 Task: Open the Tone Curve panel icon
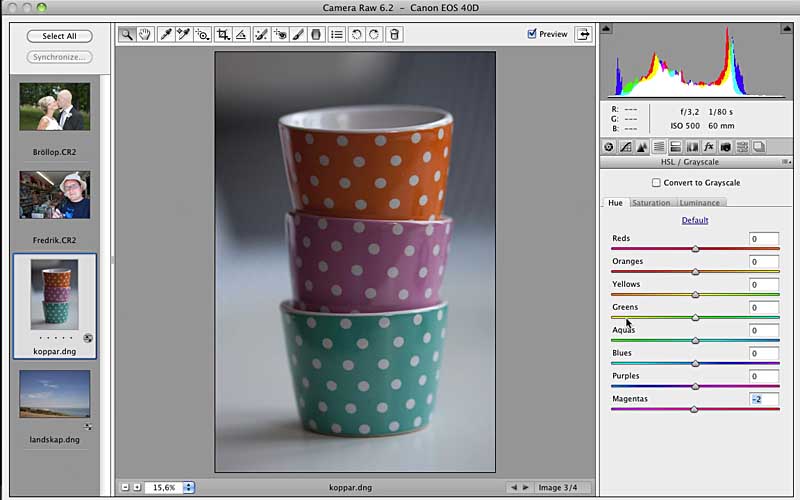pyautogui.click(x=626, y=147)
